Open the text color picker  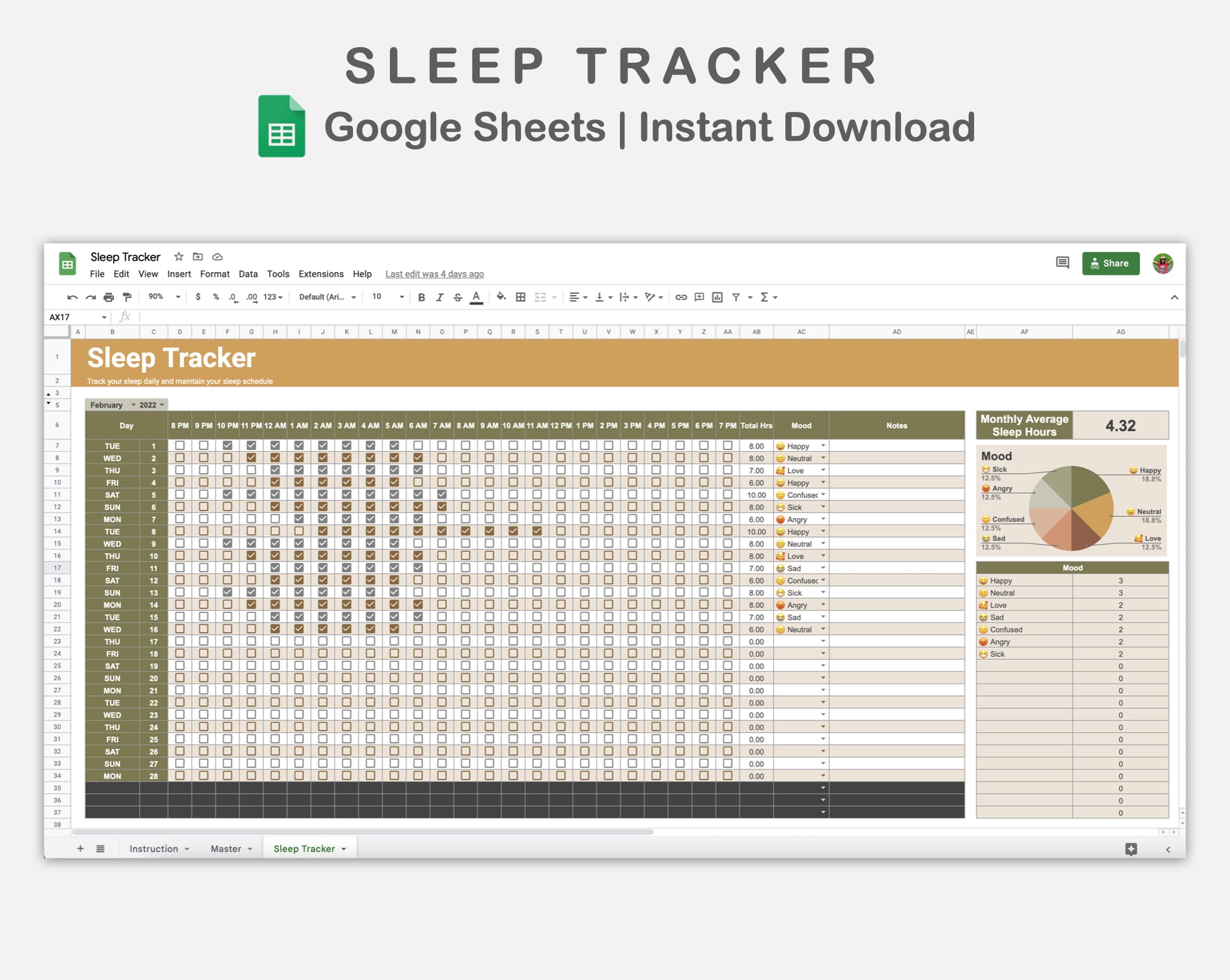pyautogui.click(x=476, y=297)
